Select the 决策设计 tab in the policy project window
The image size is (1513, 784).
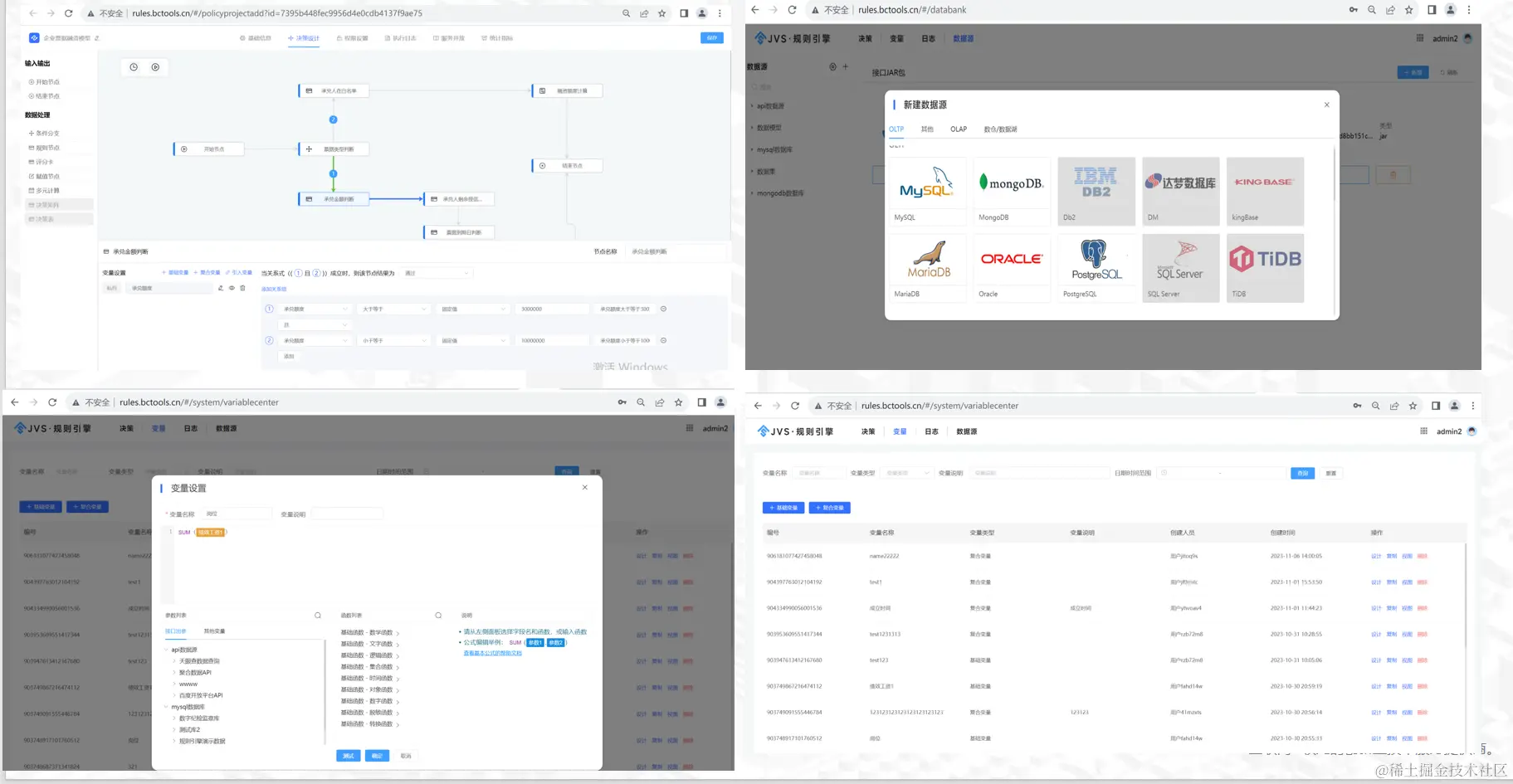(304, 38)
